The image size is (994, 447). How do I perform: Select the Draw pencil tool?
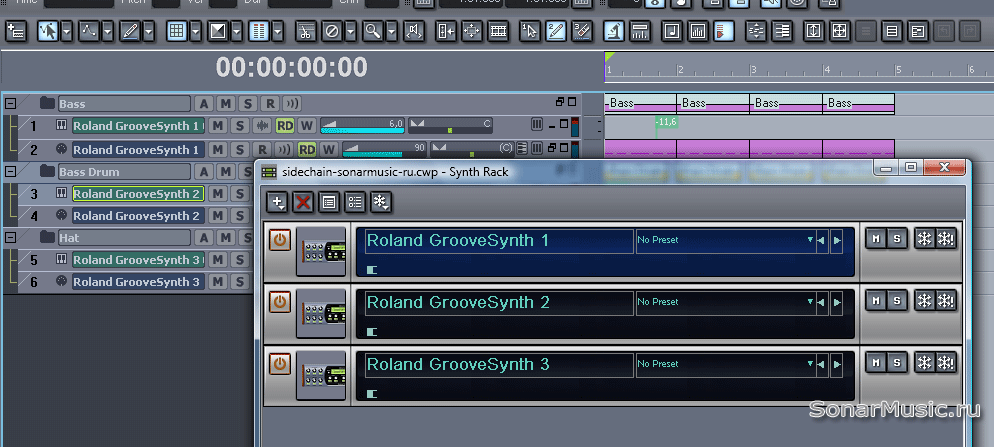click(x=130, y=31)
